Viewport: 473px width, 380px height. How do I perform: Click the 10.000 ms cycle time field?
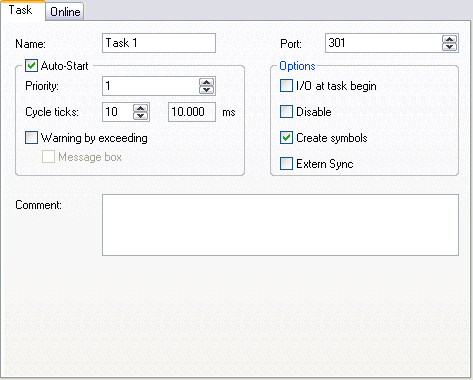(192, 112)
